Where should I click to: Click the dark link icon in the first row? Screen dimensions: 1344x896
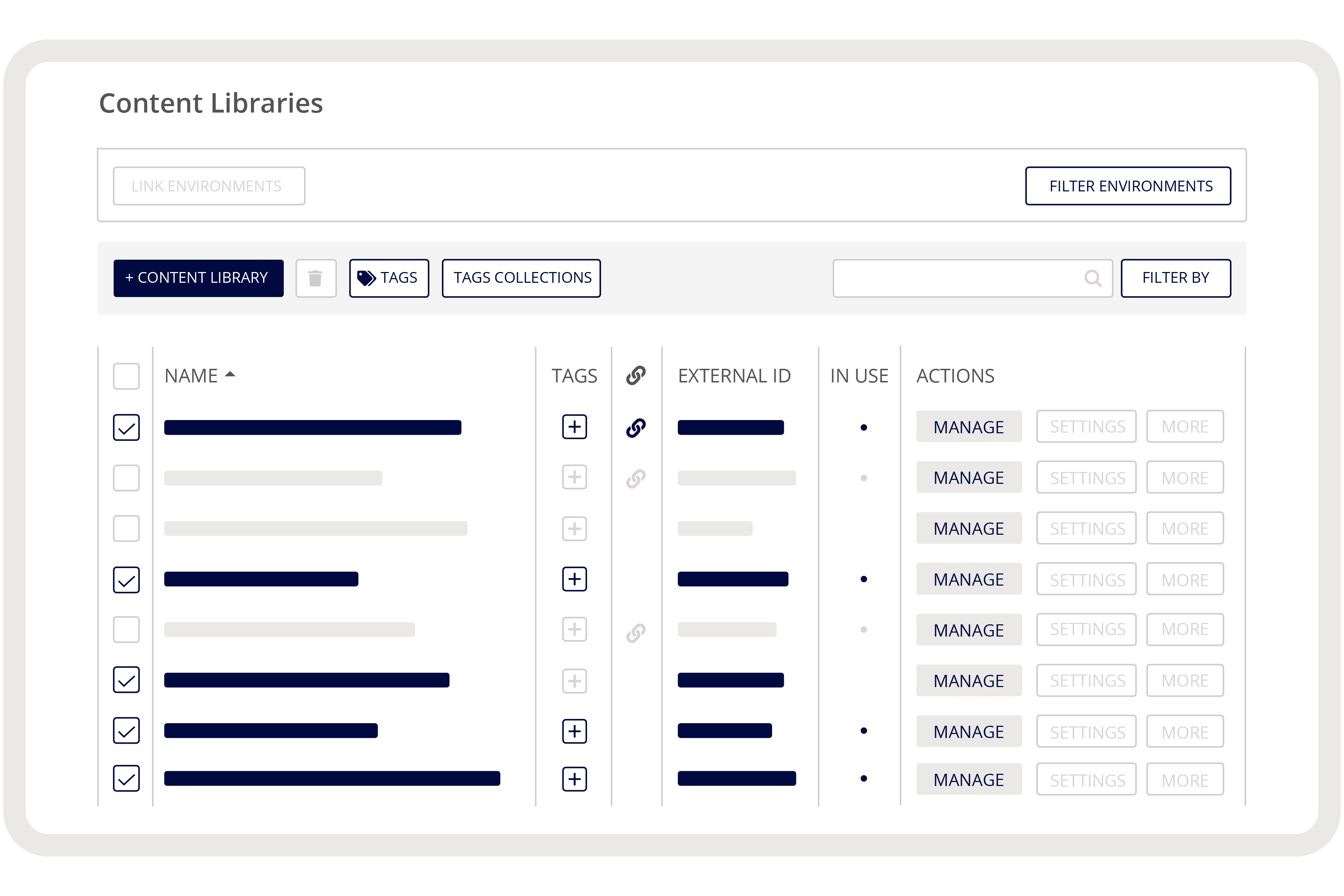pos(635,428)
